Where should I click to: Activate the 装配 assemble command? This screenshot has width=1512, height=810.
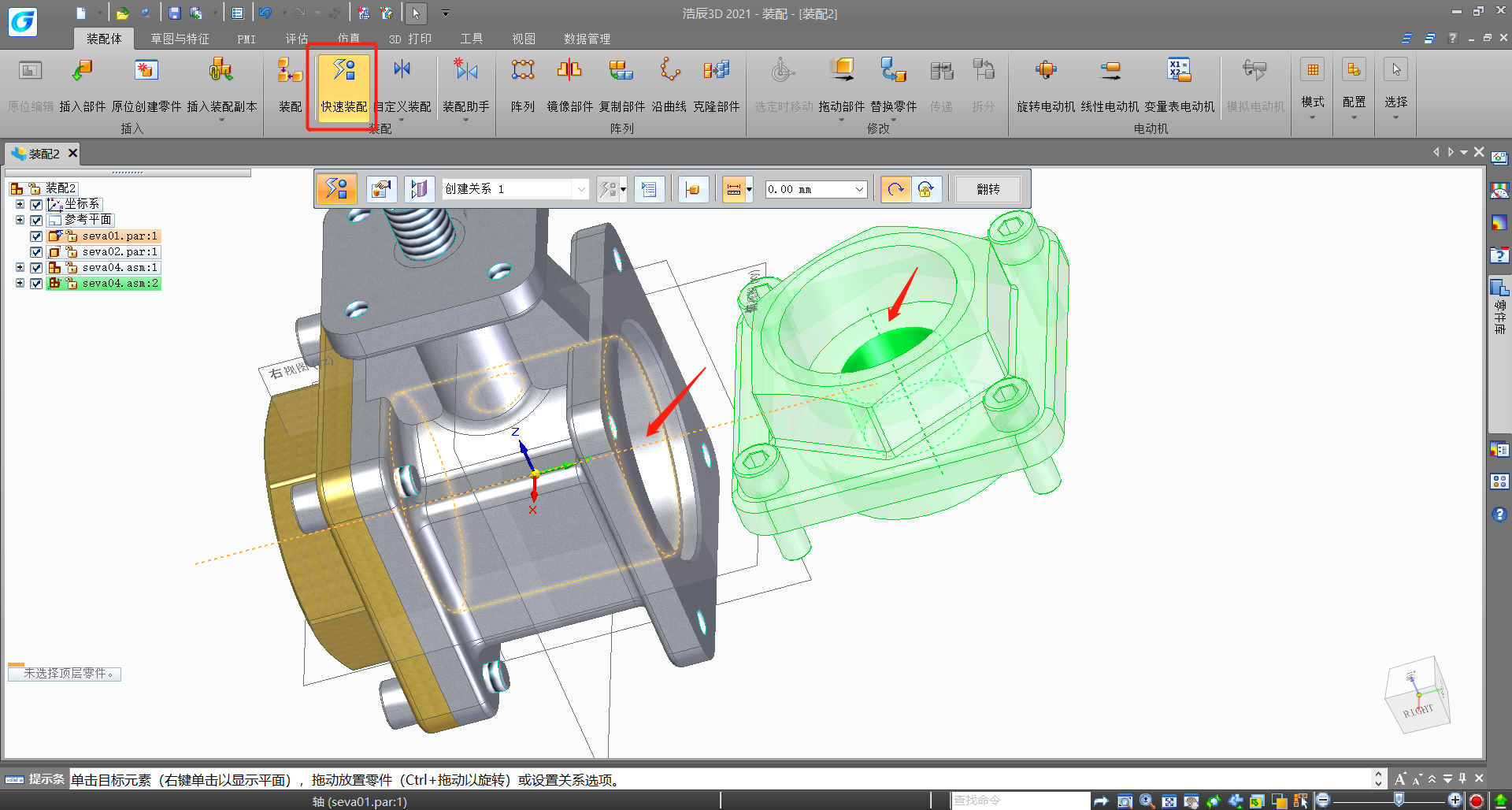click(x=290, y=84)
